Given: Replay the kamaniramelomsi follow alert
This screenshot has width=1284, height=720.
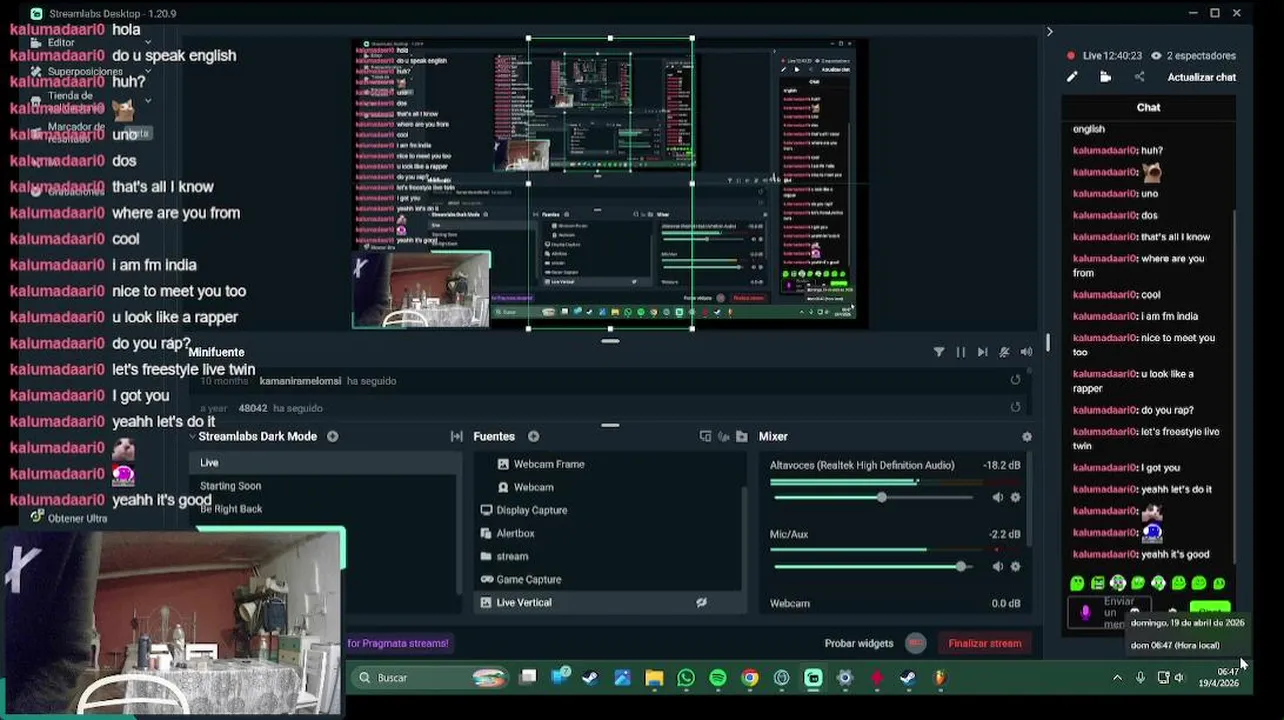Looking at the screenshot, I should 1015,380.
